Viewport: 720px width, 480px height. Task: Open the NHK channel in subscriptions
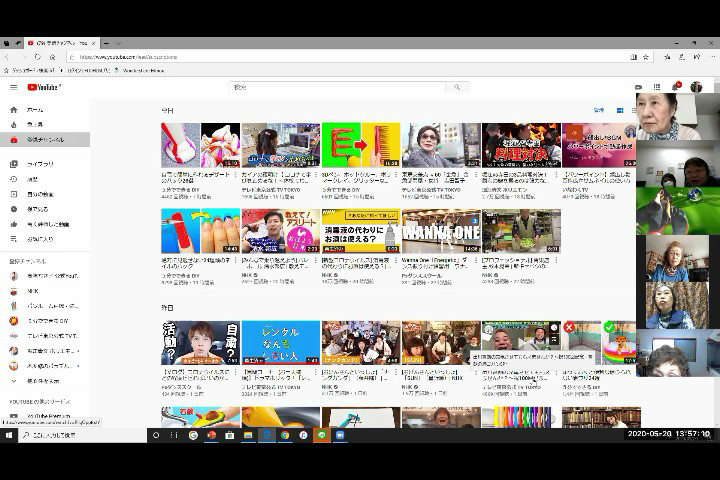[x=33, y=290]
